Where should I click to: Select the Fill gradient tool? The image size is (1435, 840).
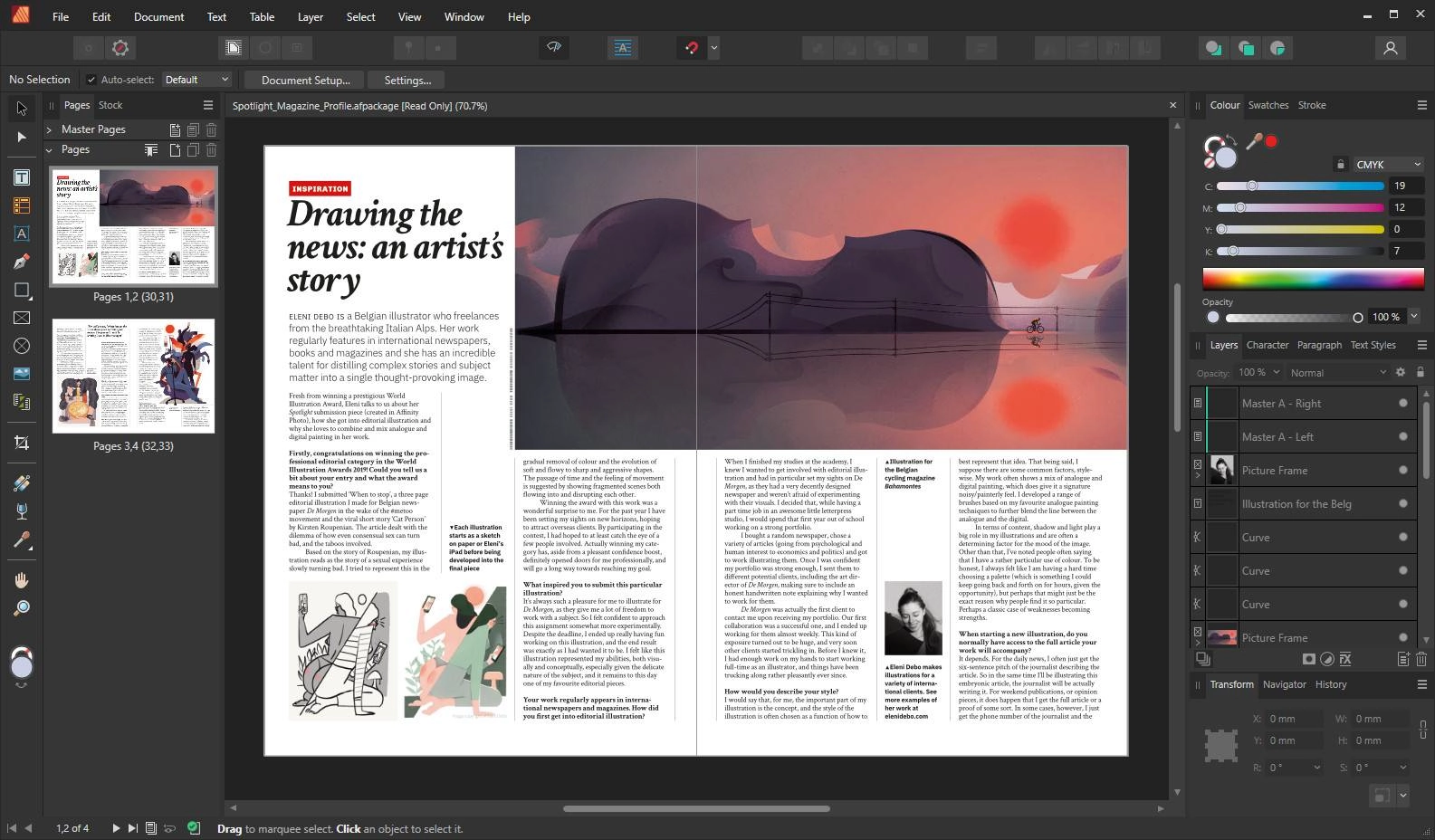(22, 483)
